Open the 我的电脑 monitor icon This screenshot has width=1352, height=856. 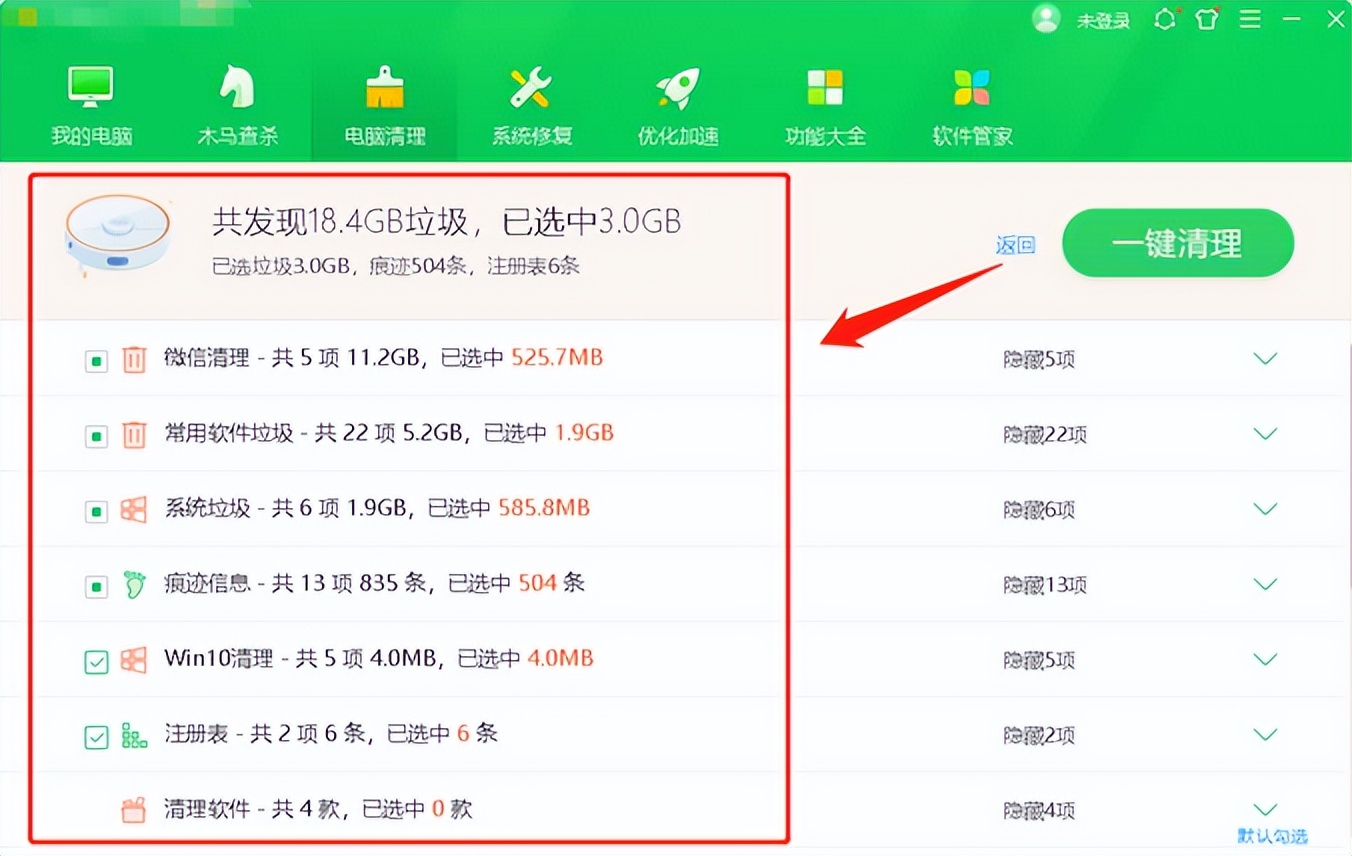click(91, 87)
